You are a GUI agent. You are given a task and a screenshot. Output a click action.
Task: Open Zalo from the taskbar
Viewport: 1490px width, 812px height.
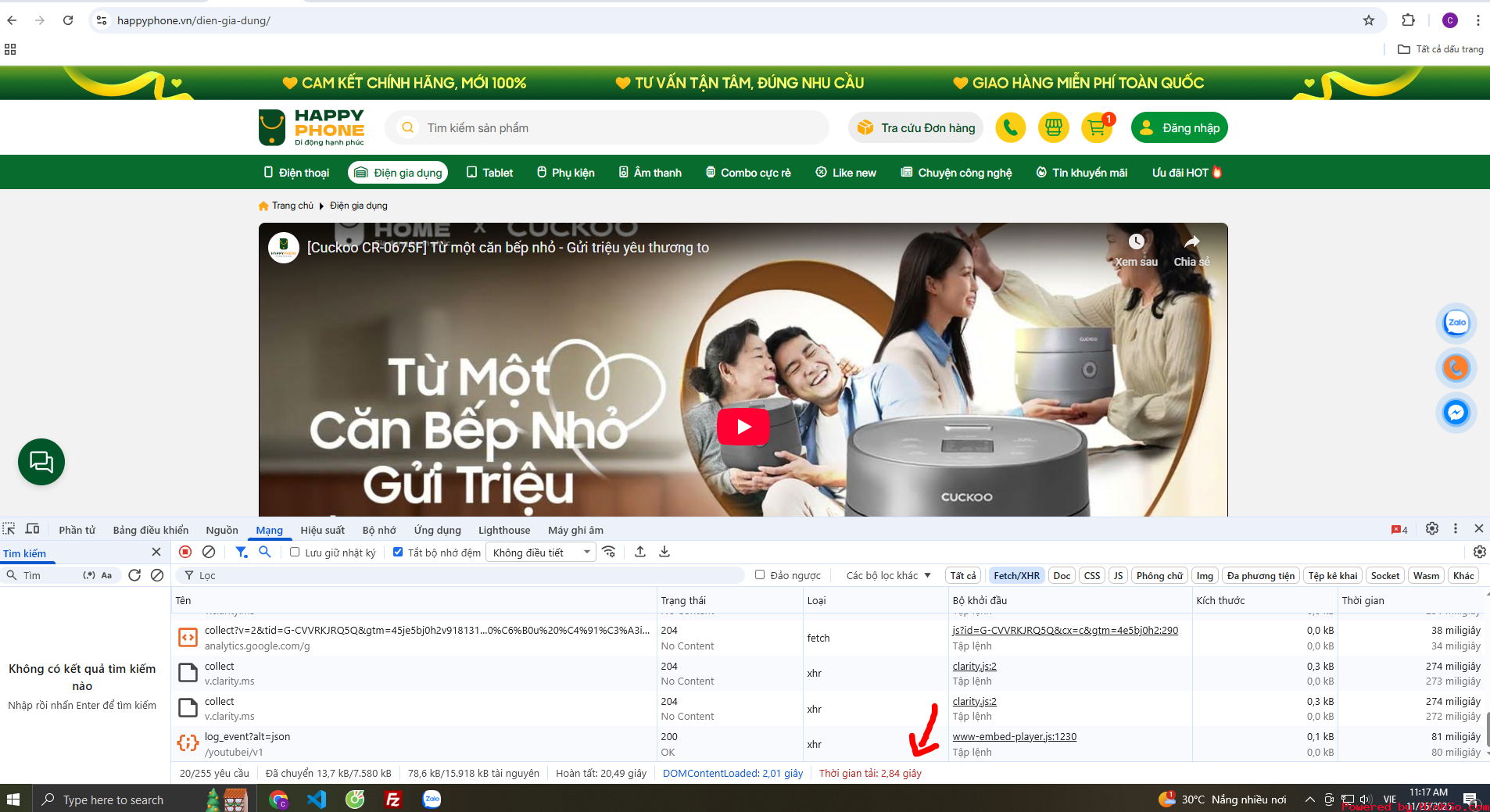(432, 799)
